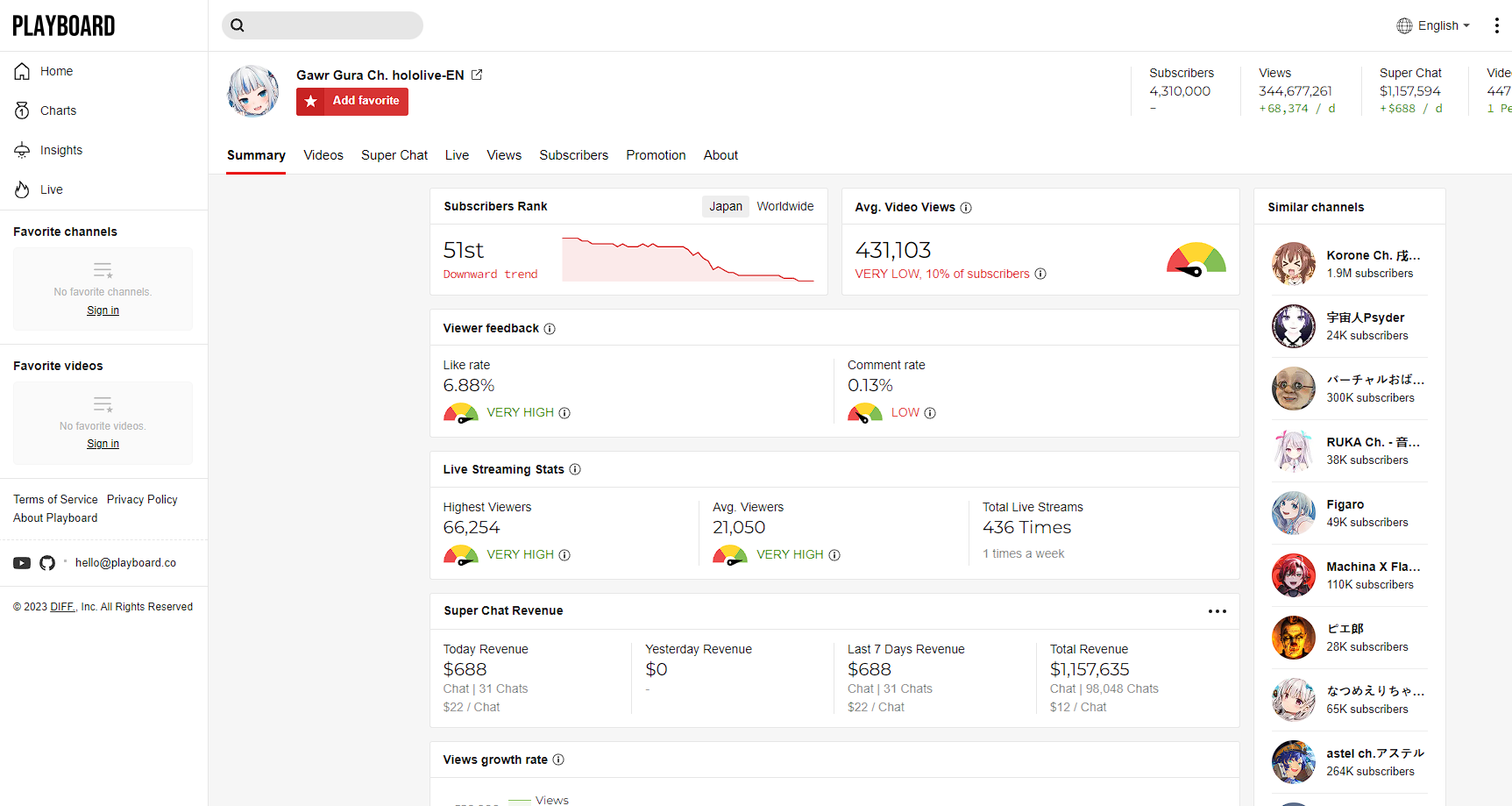Click Add favorite button
The height and width of the screenshot is (806, 1512).
[x=352, y=101]
